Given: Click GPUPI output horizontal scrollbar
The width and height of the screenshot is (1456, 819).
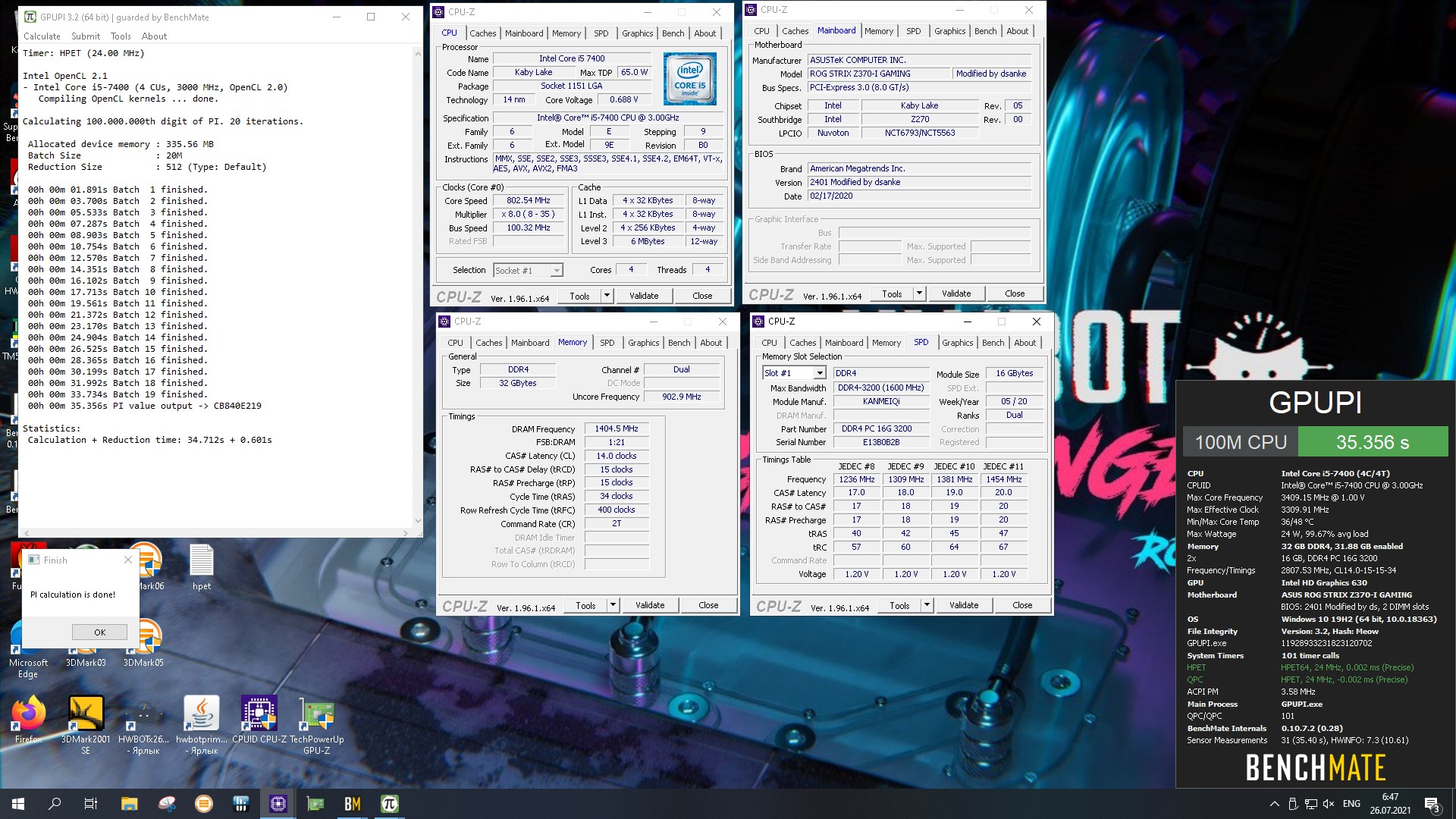Looking at the screenshot, I should (216, 533).
